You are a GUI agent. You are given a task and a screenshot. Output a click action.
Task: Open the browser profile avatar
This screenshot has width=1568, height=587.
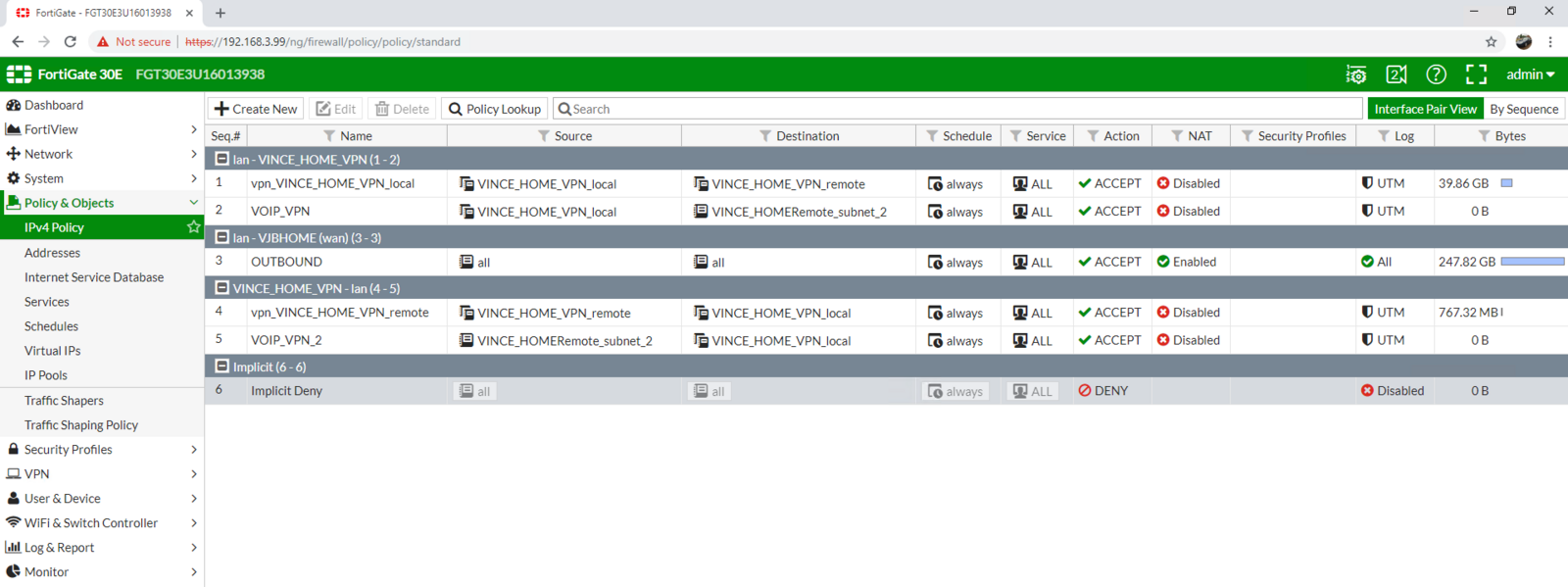tap(1523, 42)
